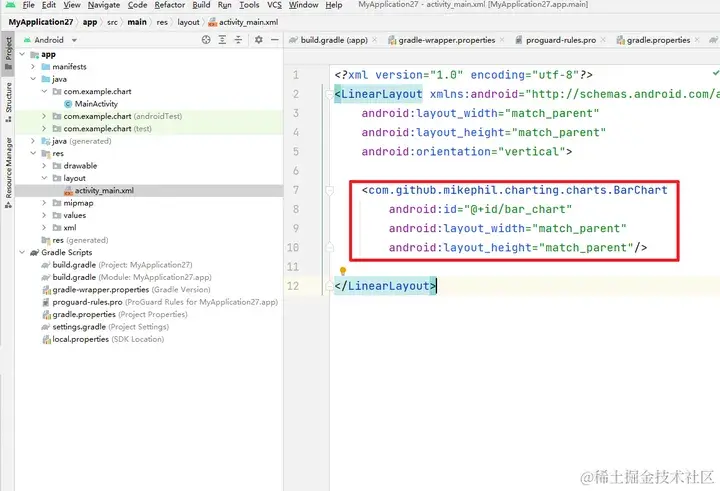Click the main breadcrumb segment
Image resolution: width=720 pixels, height=491 pixels.
(x=137, y=22)
